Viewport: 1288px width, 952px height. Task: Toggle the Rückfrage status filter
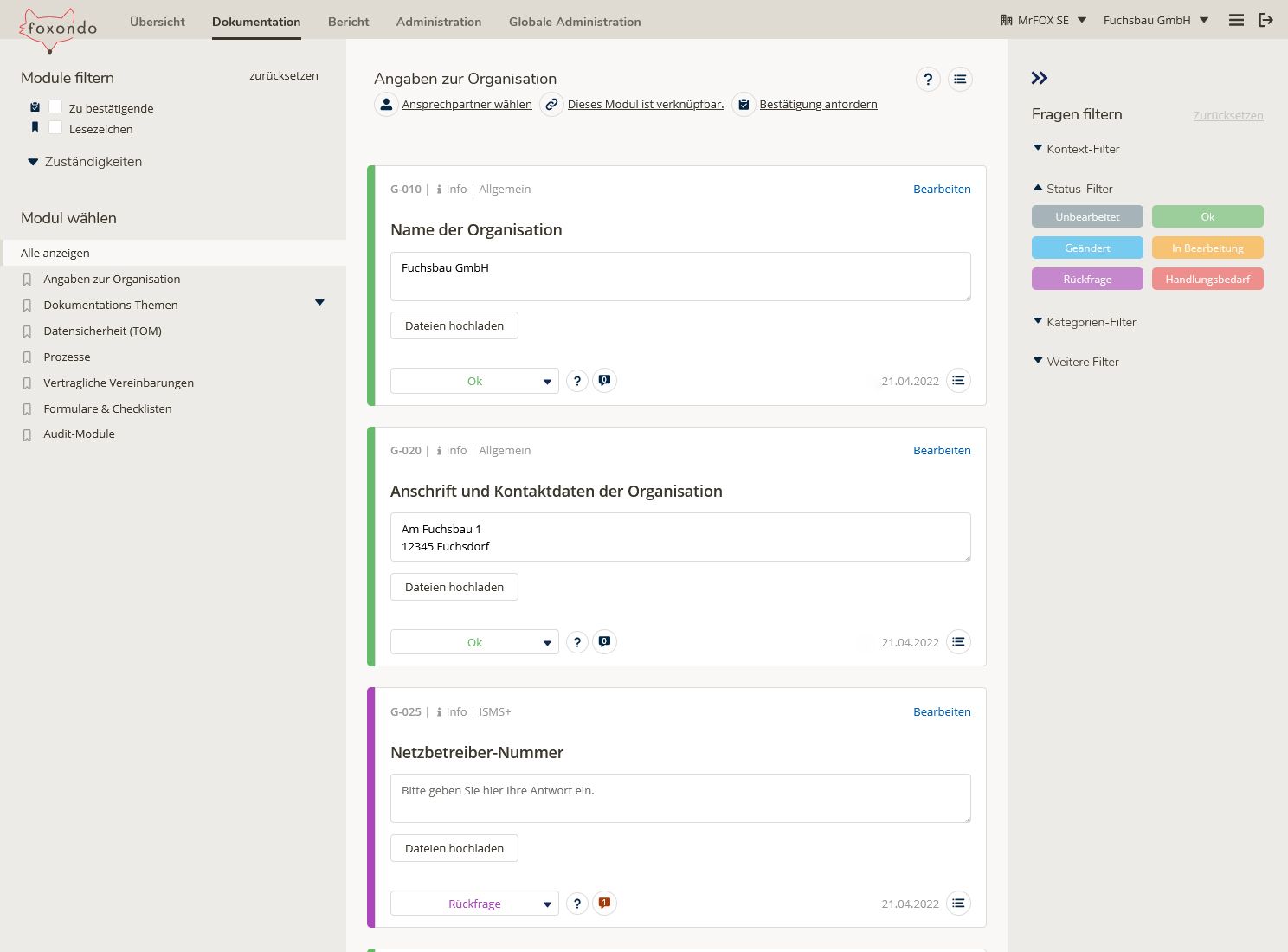[x=1087, y=279]
